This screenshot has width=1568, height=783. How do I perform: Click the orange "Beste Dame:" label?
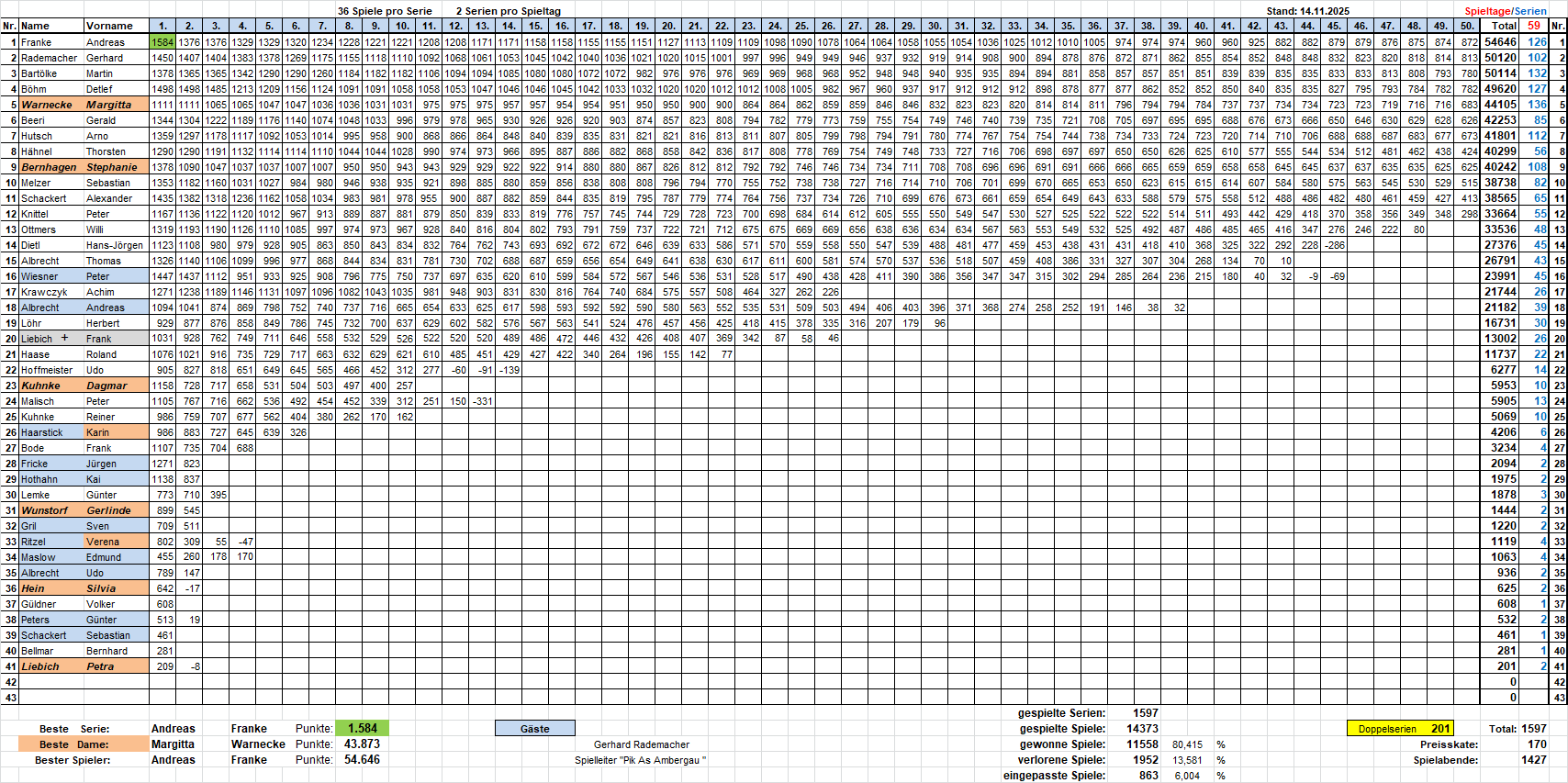[73, 744]
